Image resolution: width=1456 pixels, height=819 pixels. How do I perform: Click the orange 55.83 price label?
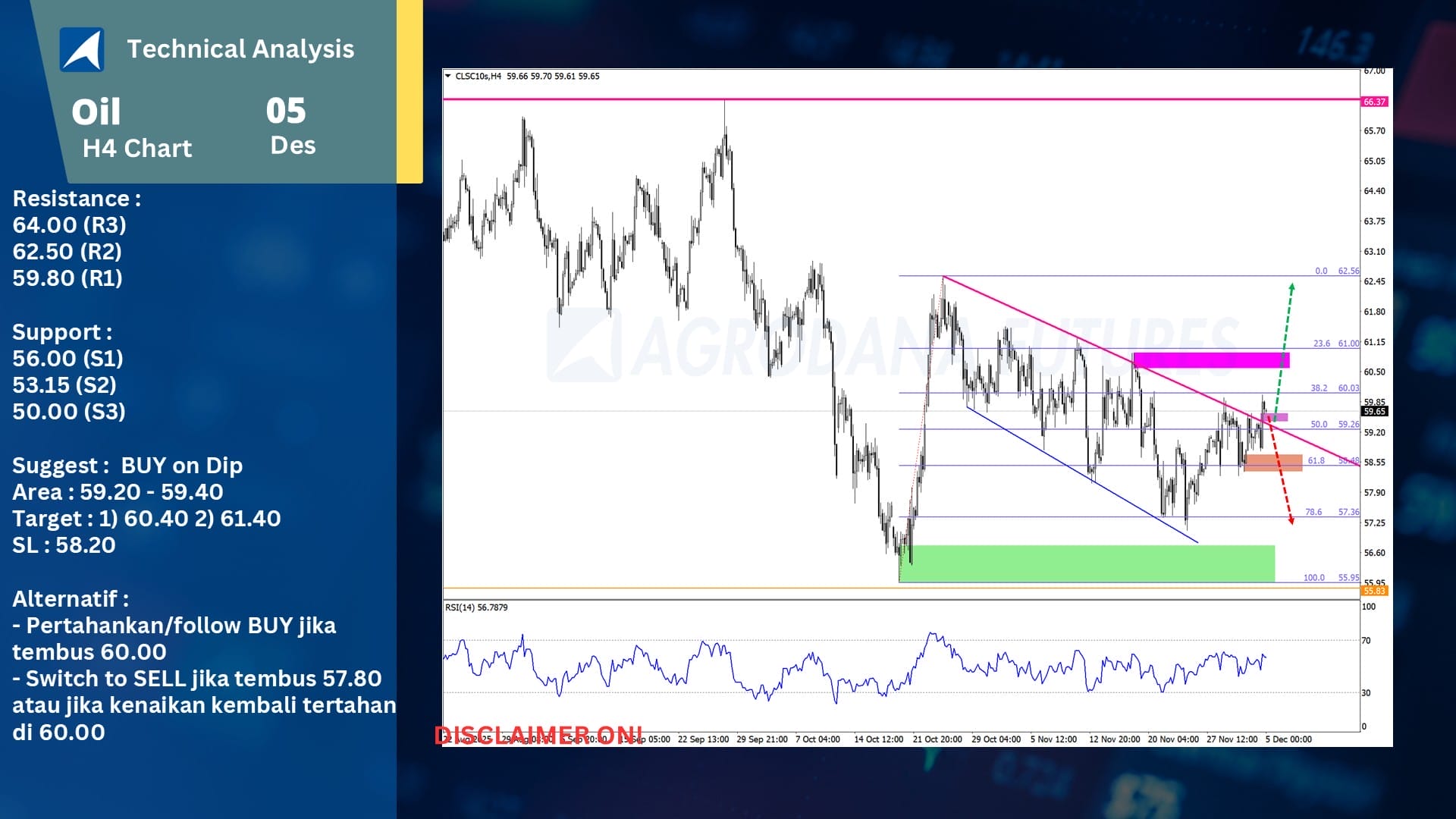click(1374, 591)
